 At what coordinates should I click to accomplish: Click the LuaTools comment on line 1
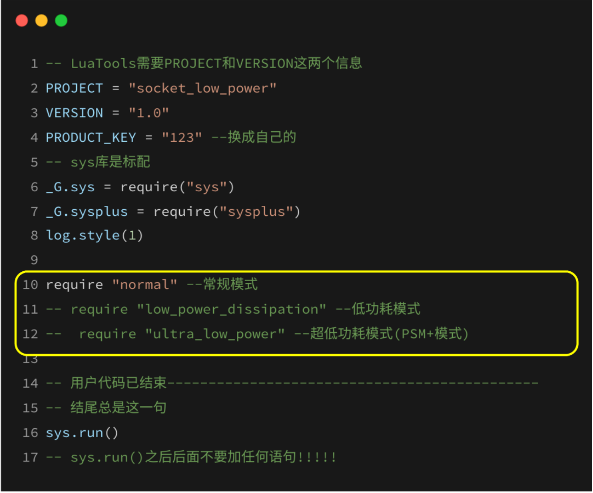[x=204, y=64]
